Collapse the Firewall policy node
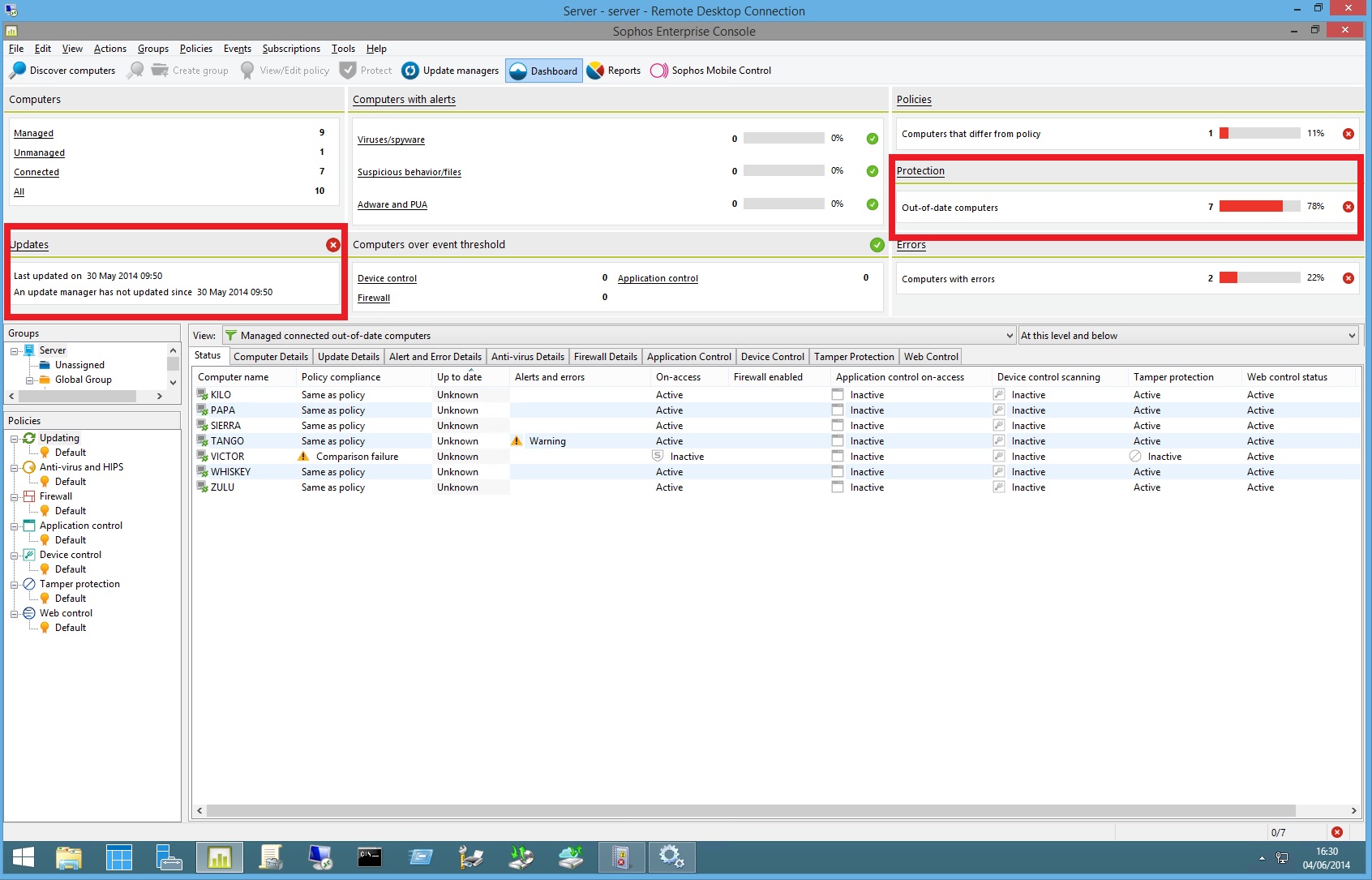This screenshot has height=880, width=1372. (15, 497)
